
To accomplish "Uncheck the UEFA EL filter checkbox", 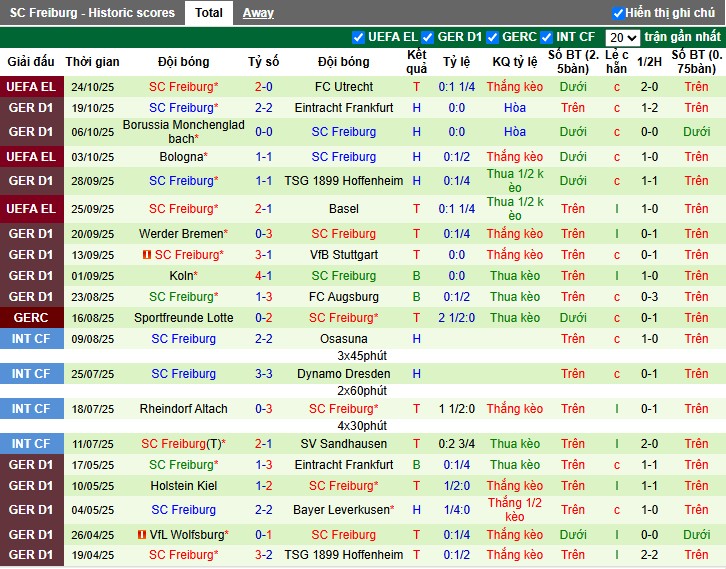I will coord(358,37).
